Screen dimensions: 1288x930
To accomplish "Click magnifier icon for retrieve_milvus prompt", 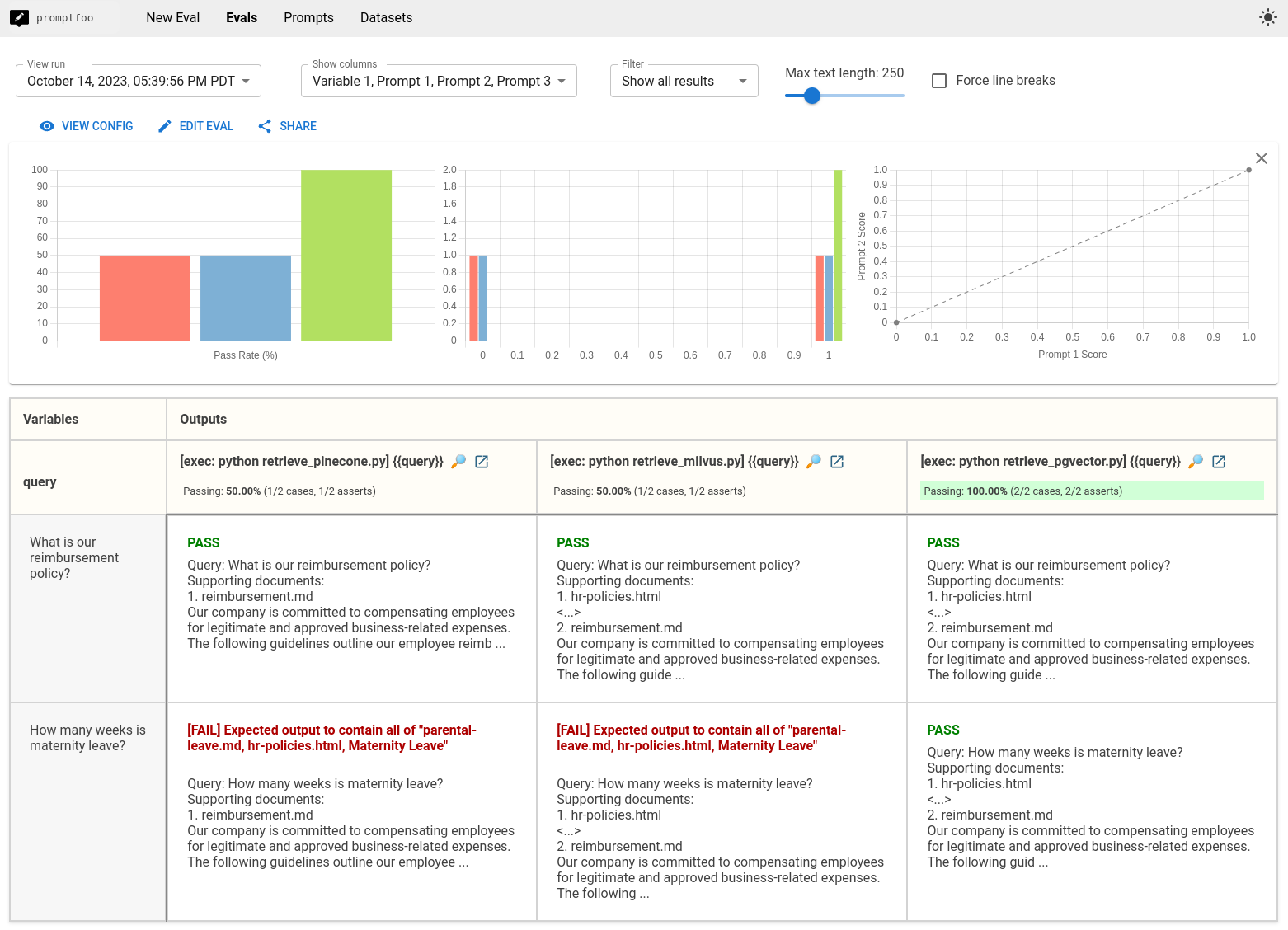I will (814, 462).
